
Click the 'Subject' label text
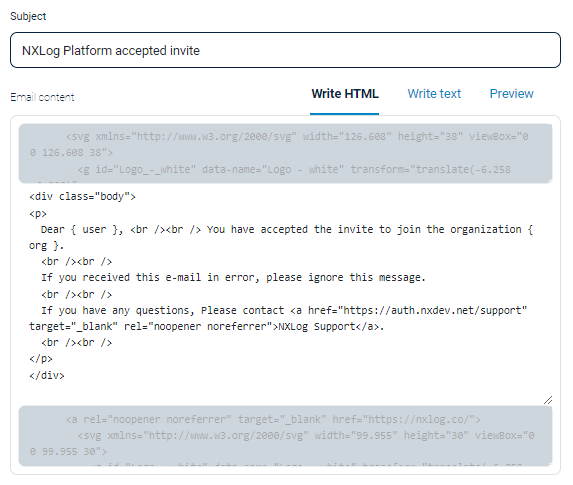pos(28,16)
